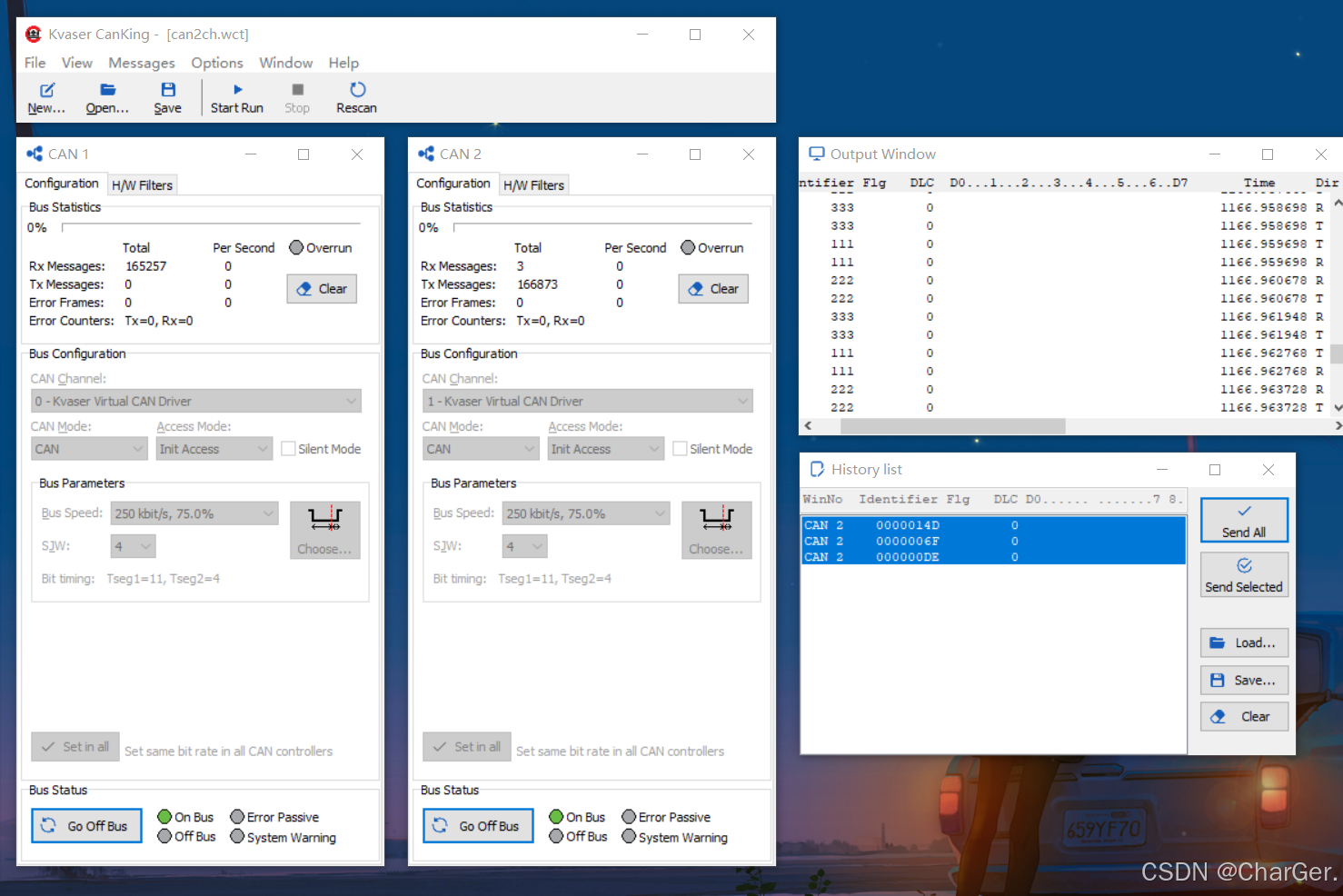Image resolution: width=1343 pixels, height=896 pixels.
Task: Open the Window menu
Action: click(x=286, y=63)
